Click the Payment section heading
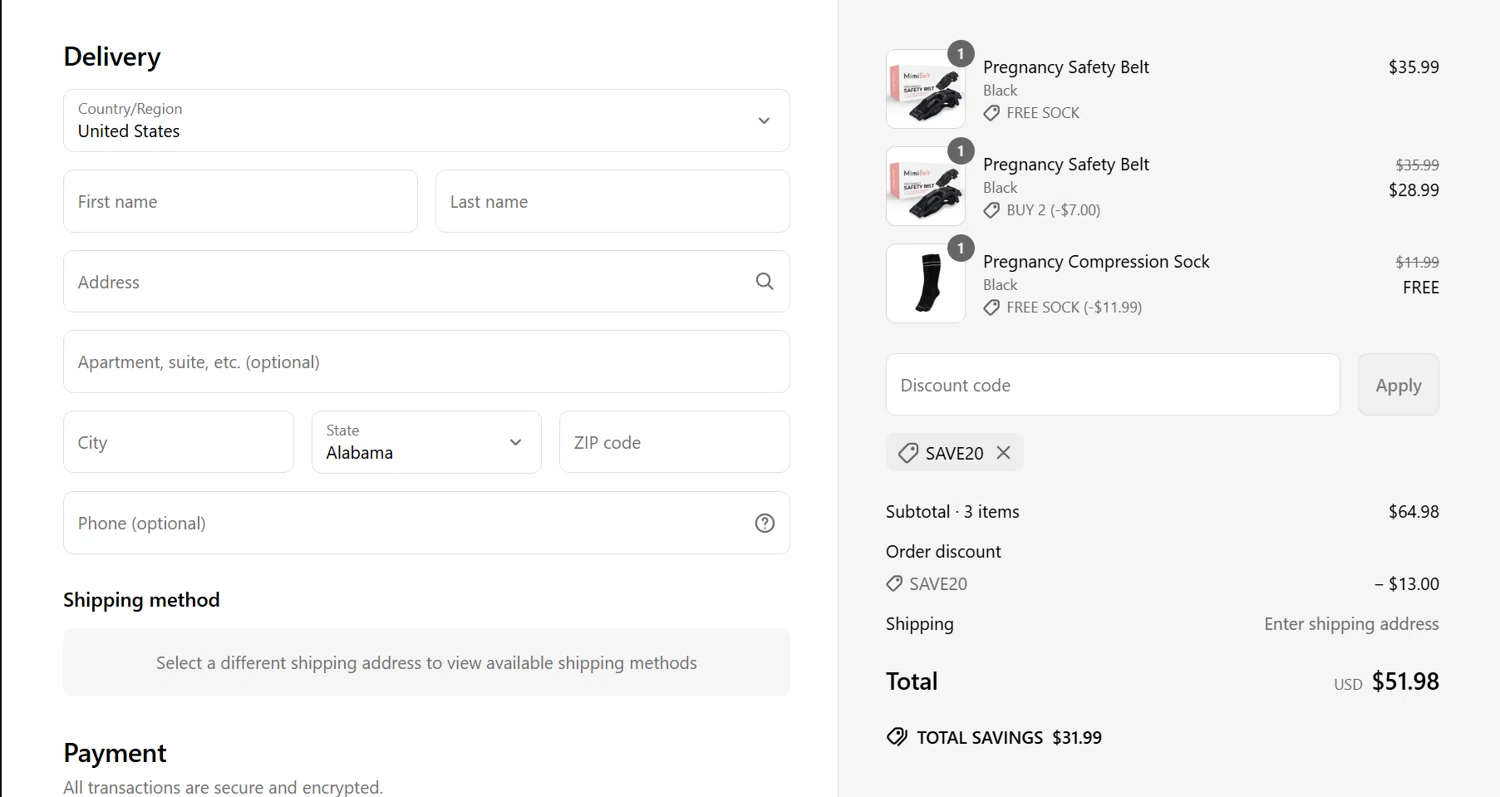This screenshot has height=797, width=1500. point(114,753)
